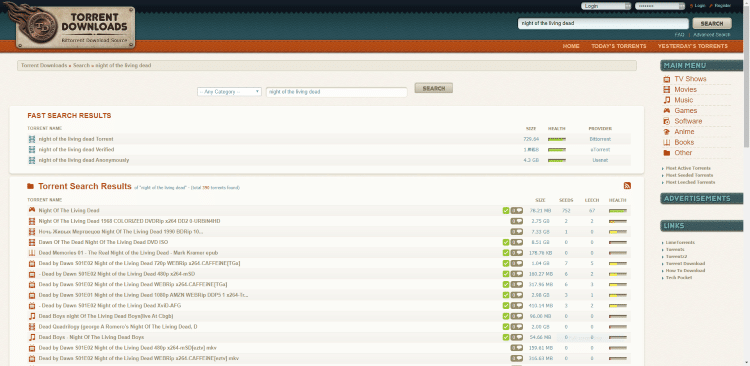
Task: Click the Music note icon in Main Menu
Action: 666,100
